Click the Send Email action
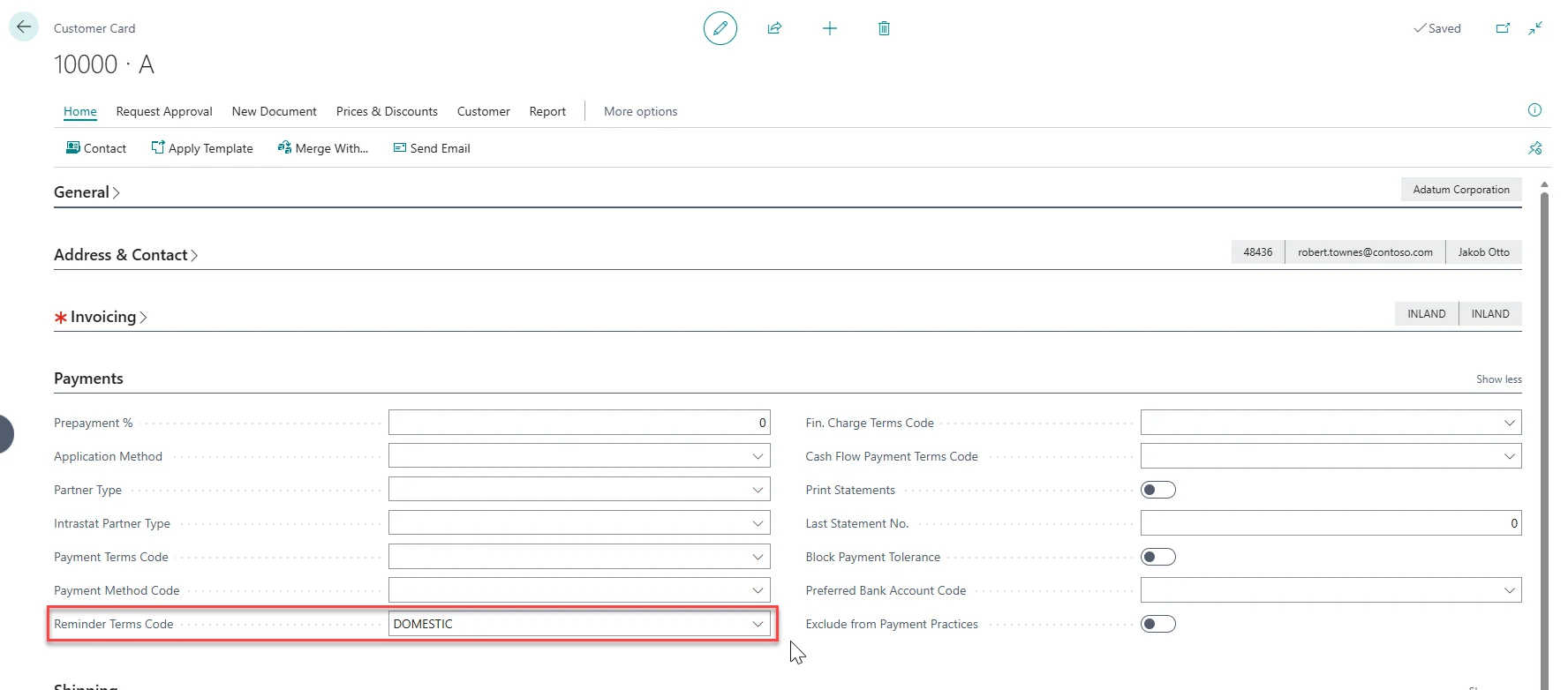The image size is (1568, 690). tap(432, 148)
